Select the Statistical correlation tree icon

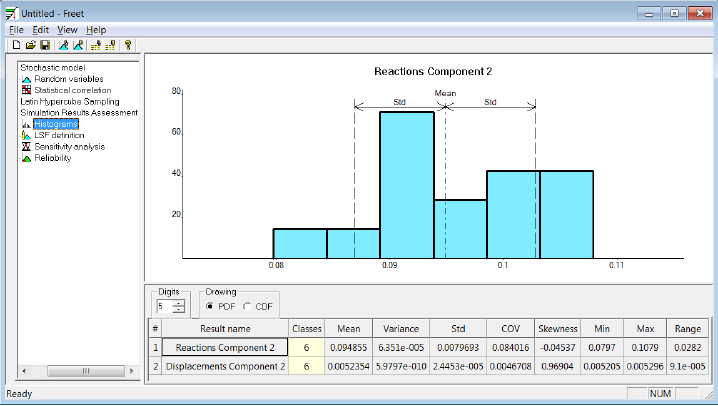point(26,90)
